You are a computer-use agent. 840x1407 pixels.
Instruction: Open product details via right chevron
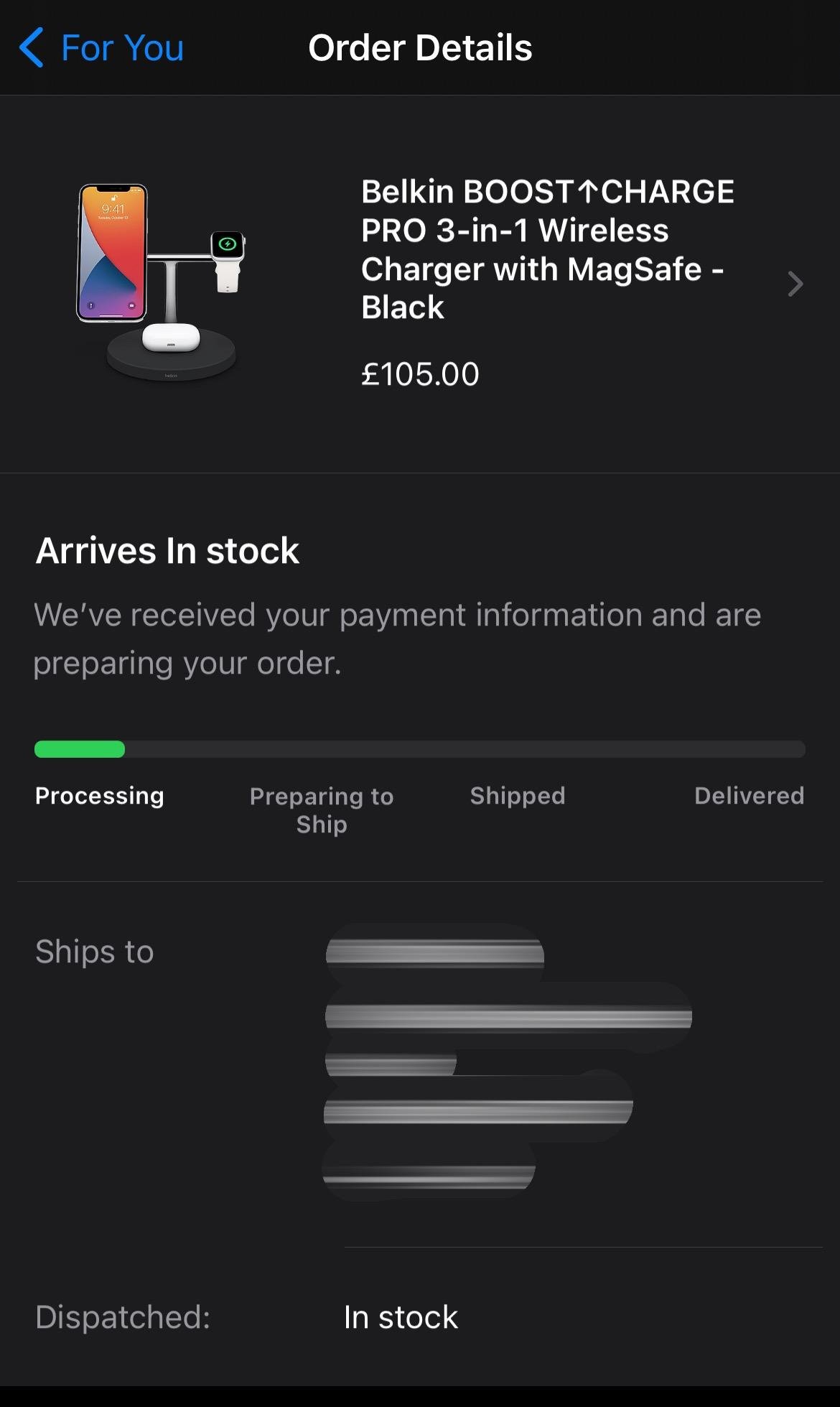pos(795,284)
